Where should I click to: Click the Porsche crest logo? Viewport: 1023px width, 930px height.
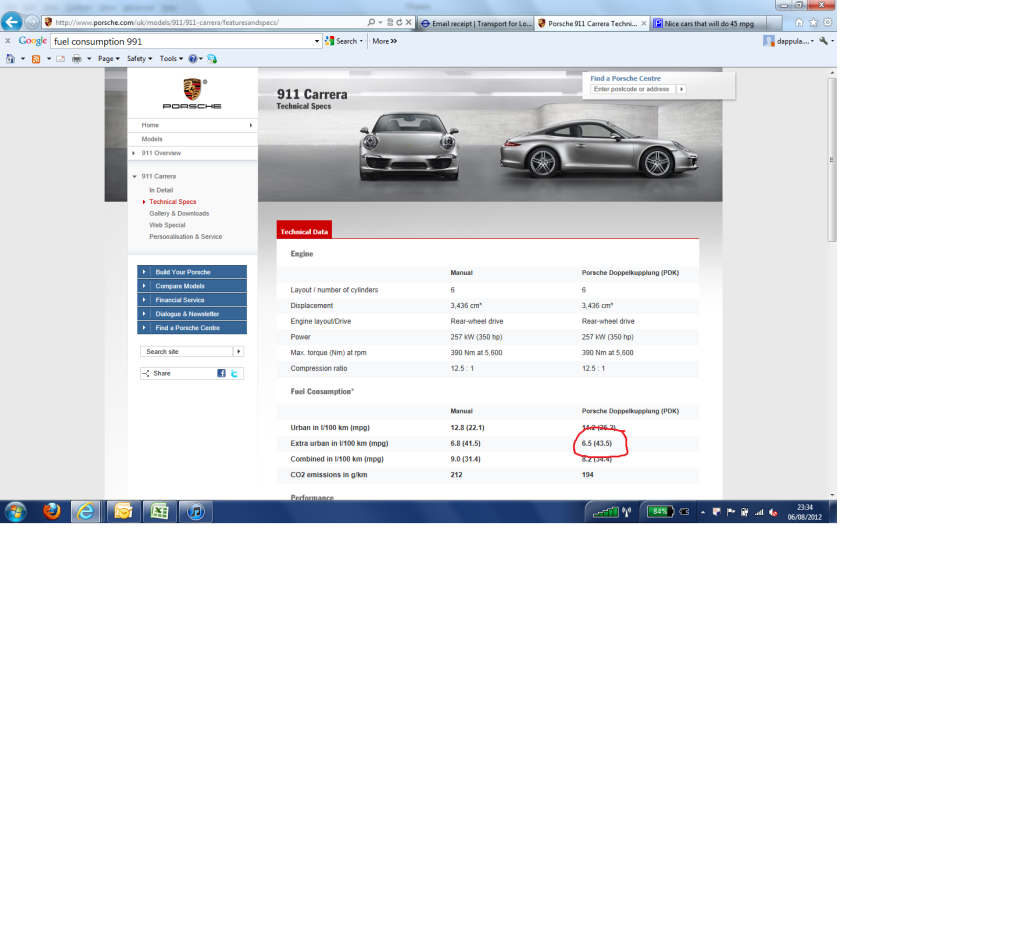coord(192,89)
